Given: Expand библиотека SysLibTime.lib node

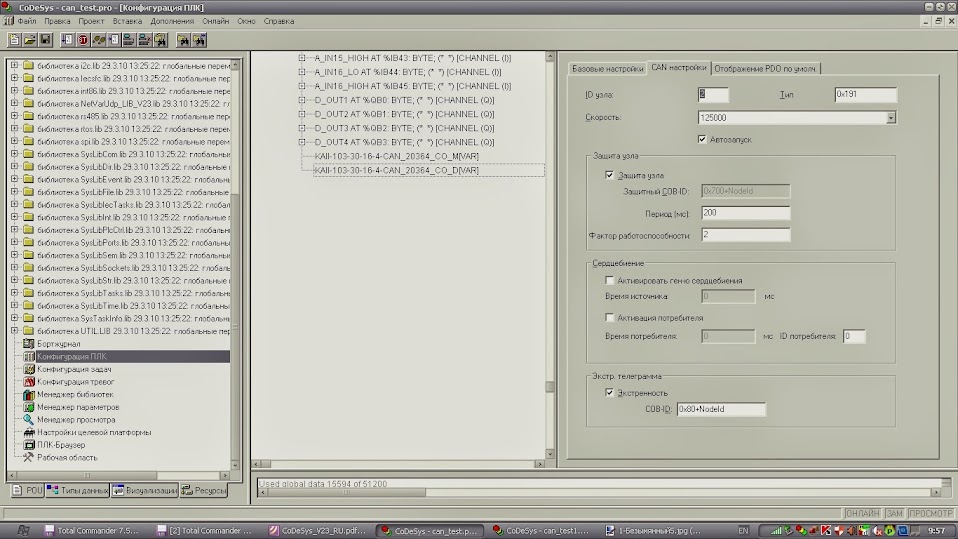Looking at the screenshot, I should click(x=15, y=306).
